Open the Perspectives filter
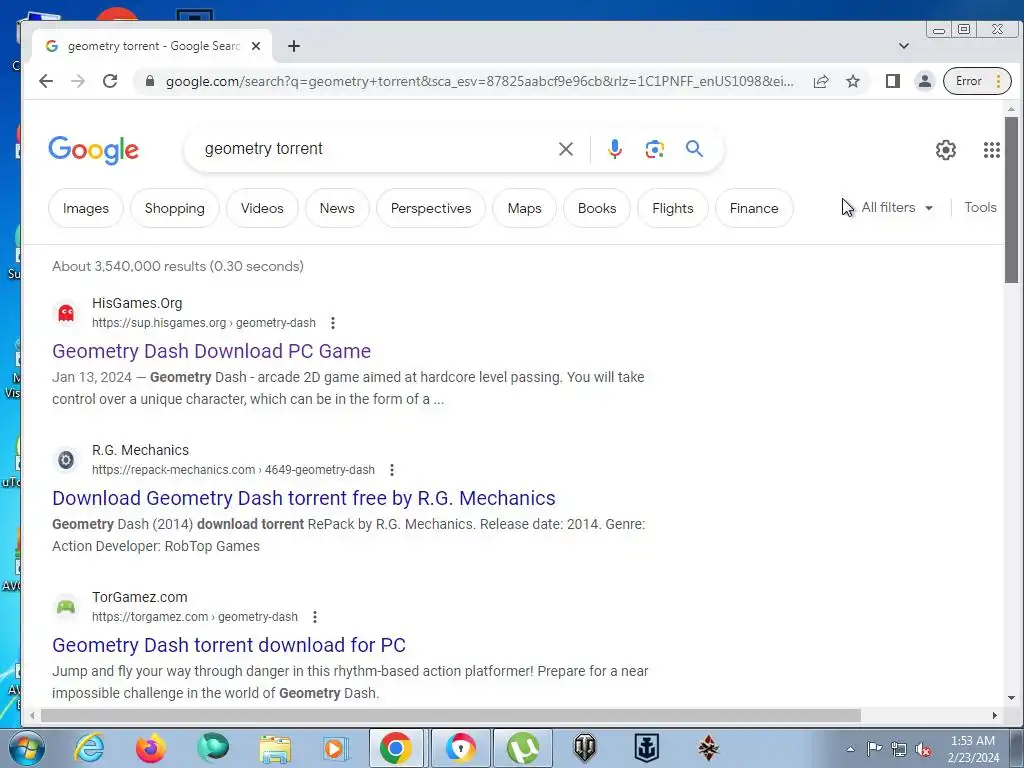The width and height of the screenshot is (1024, 768). click(x=431, y=208)
